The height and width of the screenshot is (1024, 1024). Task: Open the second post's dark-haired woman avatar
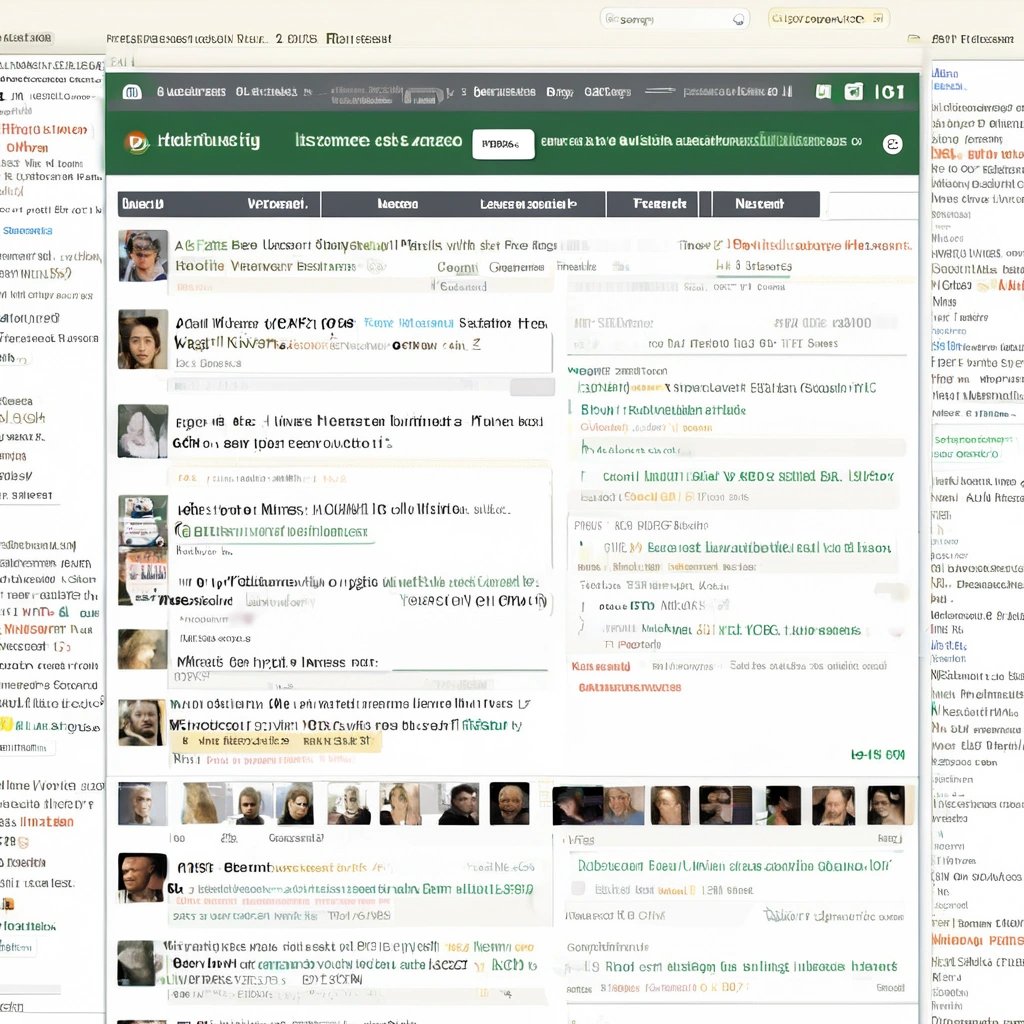click(x=143, y=340)
